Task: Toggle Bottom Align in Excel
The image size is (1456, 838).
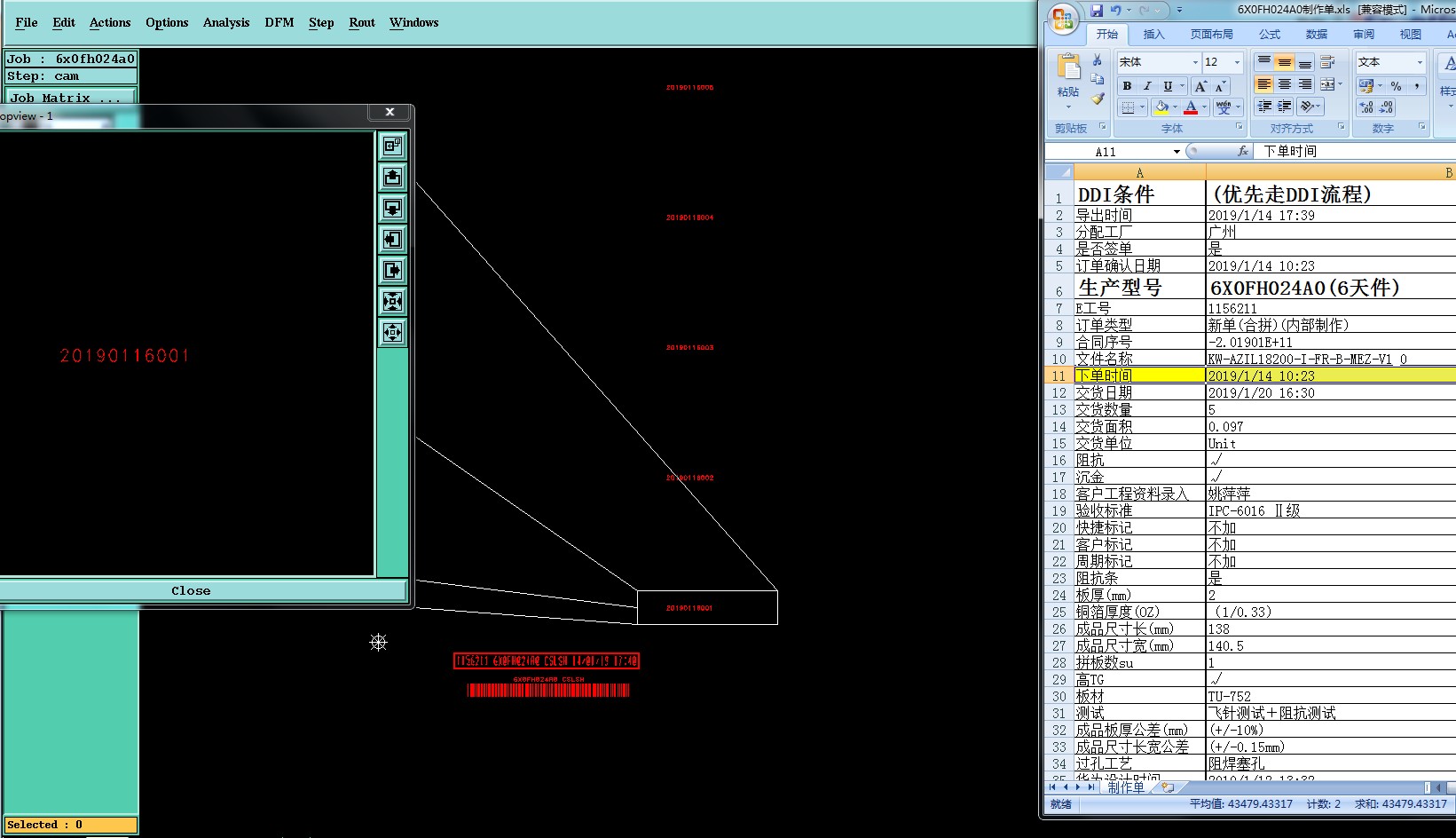Action: [x=1304, y=62]
